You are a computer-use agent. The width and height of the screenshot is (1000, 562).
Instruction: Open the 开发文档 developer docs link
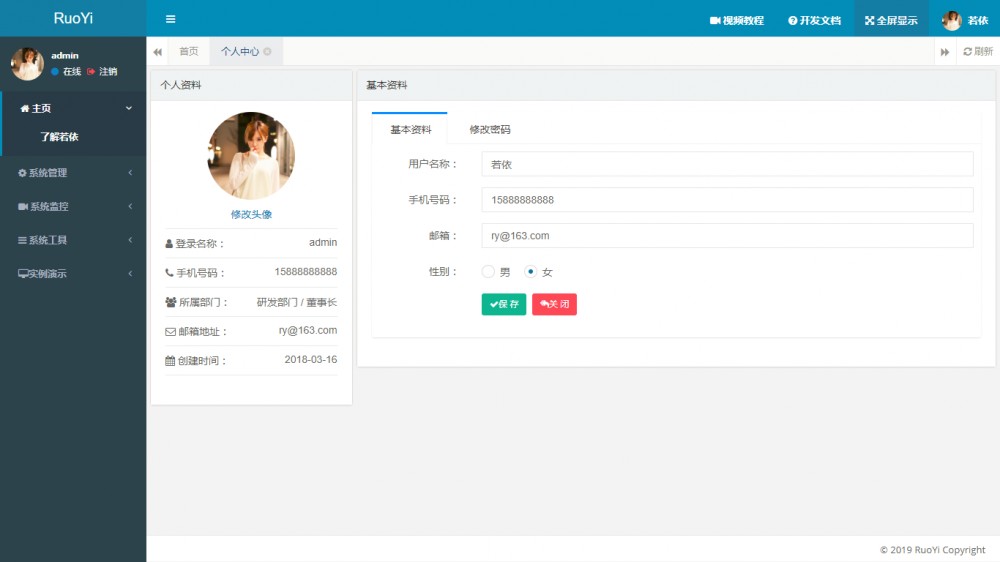814,20
